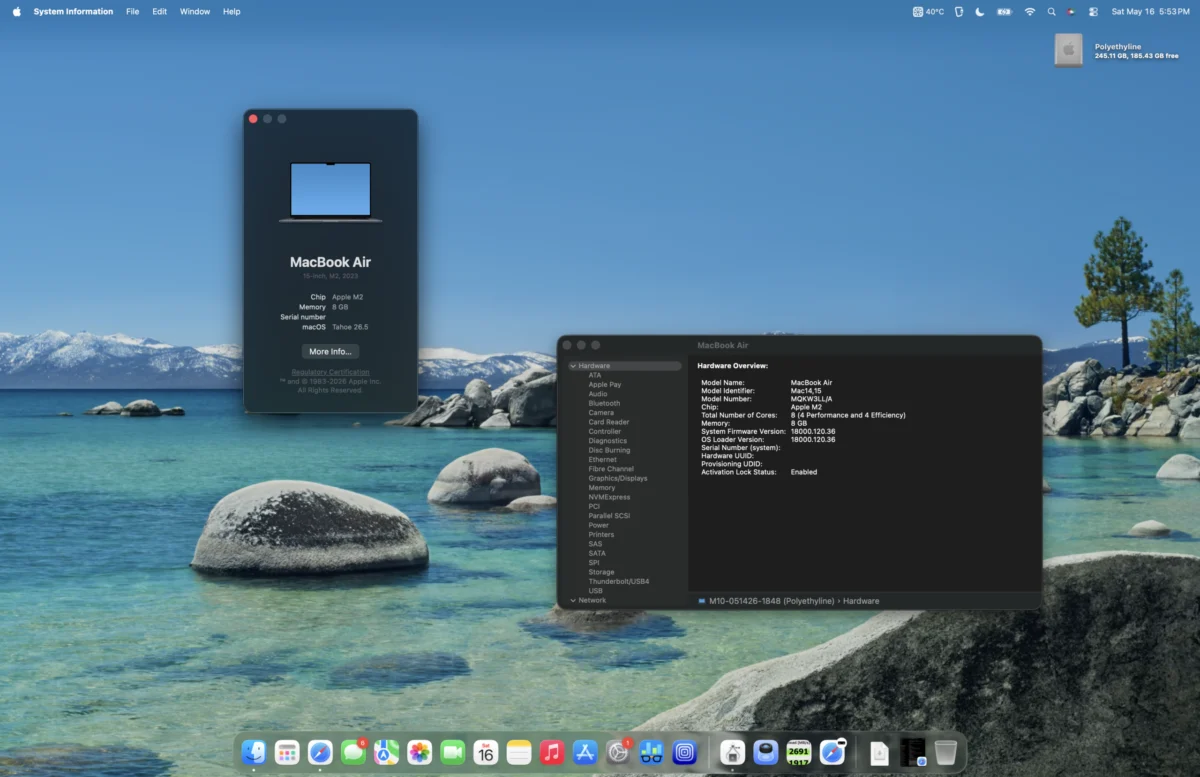Click the temperature 40°C menu bar item
Image resolution: width=1200 pixels, height=777 pixels.
pos(929,12)
